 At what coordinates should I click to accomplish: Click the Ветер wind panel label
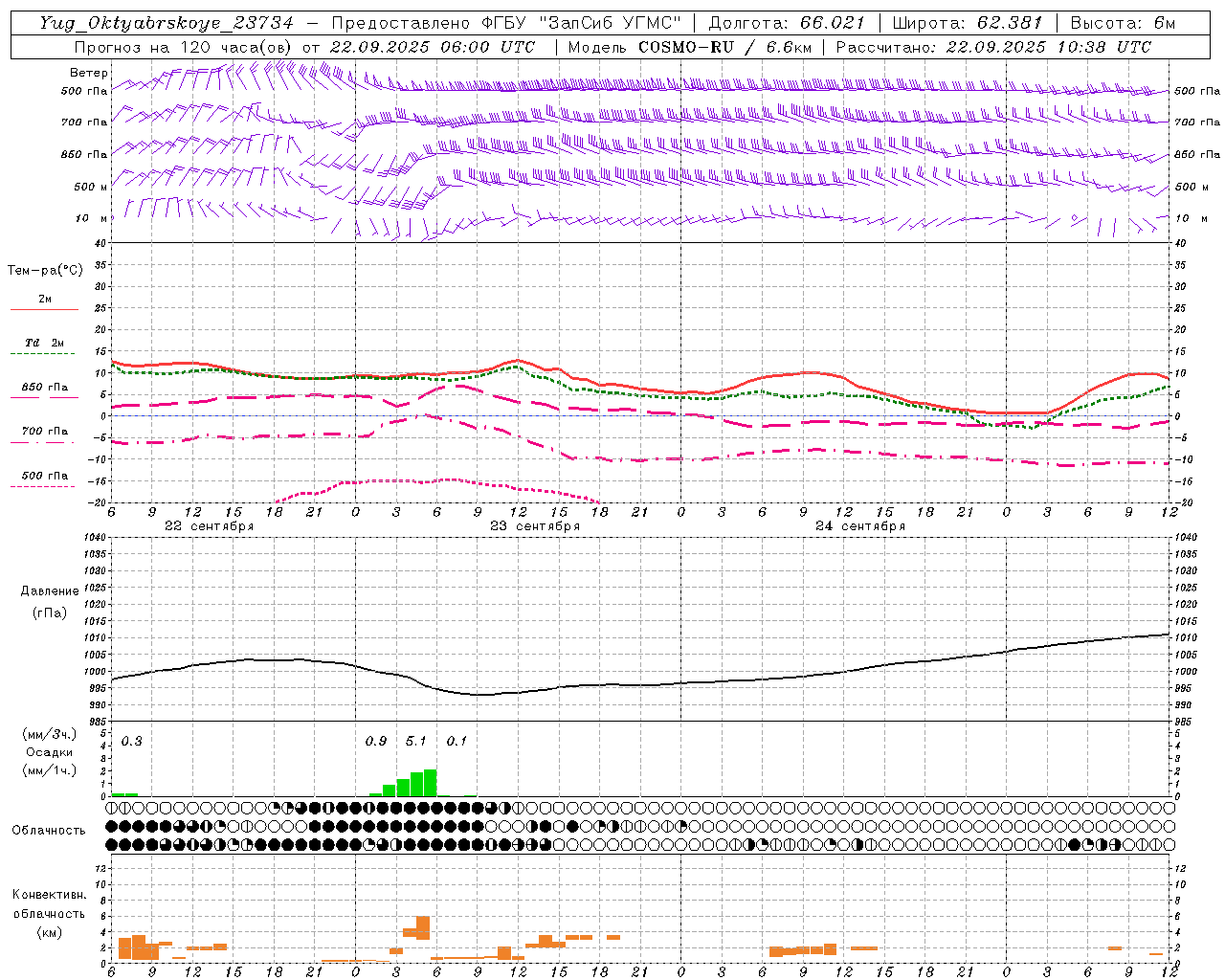tap(89, 73)
